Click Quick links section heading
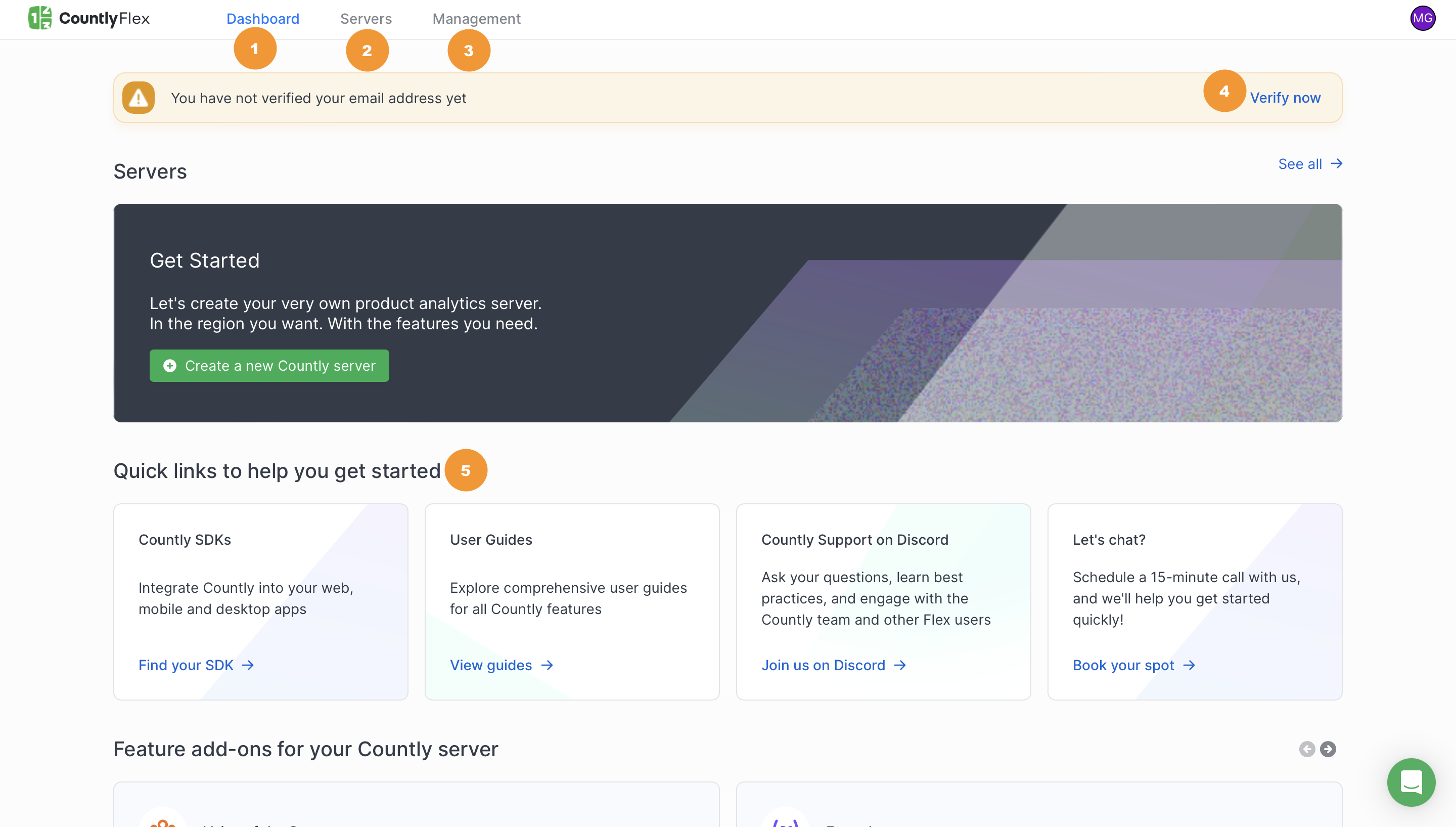Image resolution: width=1456 pixels, height=827 pixels. [x=277, y=471]
